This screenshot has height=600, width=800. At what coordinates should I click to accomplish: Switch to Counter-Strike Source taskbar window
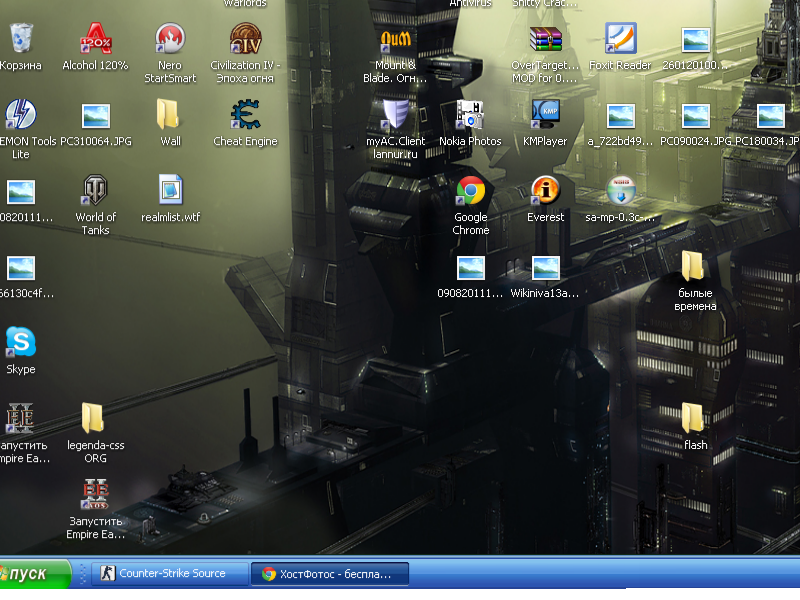click(170, 574)
